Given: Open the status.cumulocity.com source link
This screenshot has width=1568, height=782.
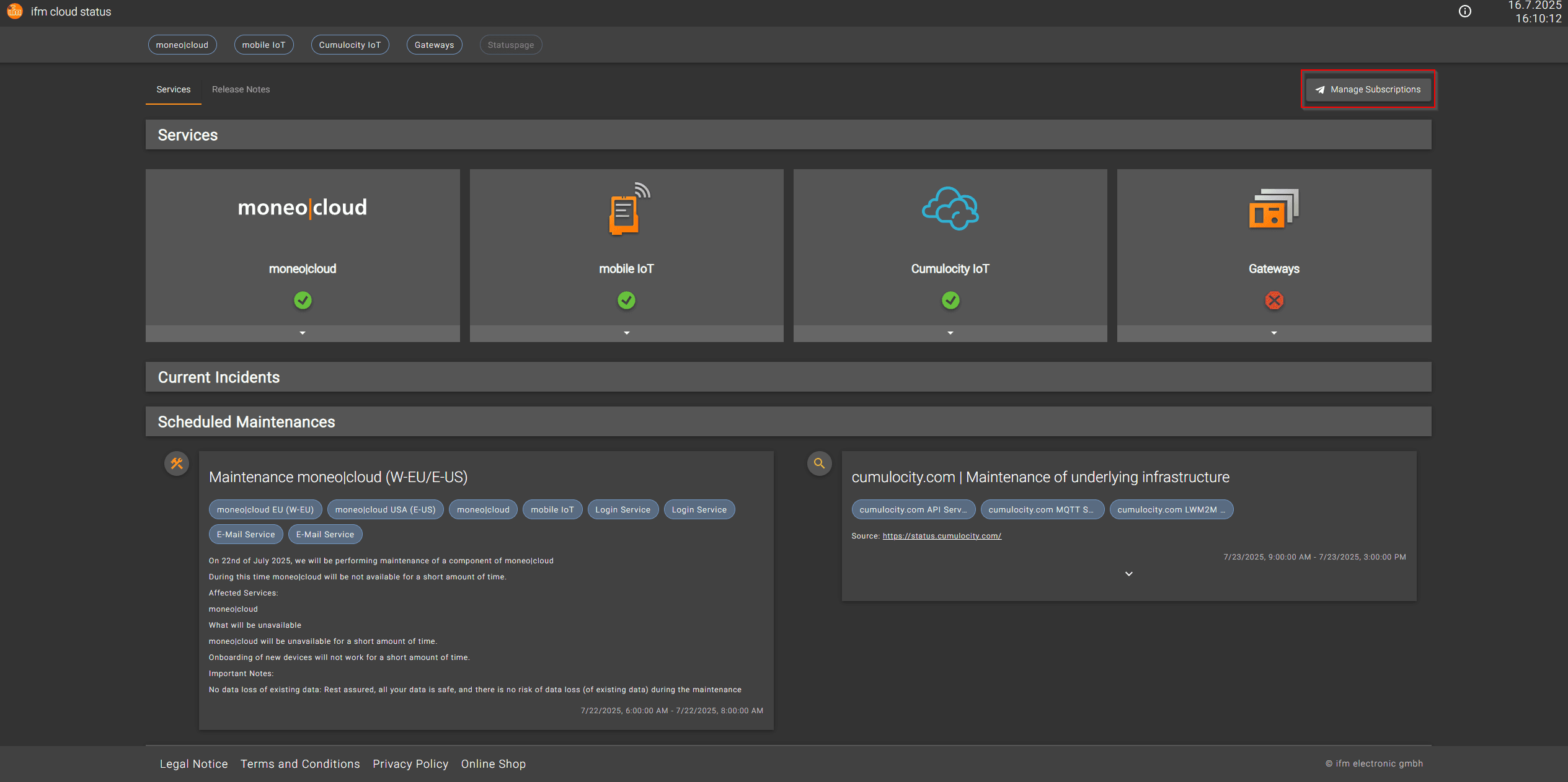Looking at the screenshot, I should click(942, 536).
